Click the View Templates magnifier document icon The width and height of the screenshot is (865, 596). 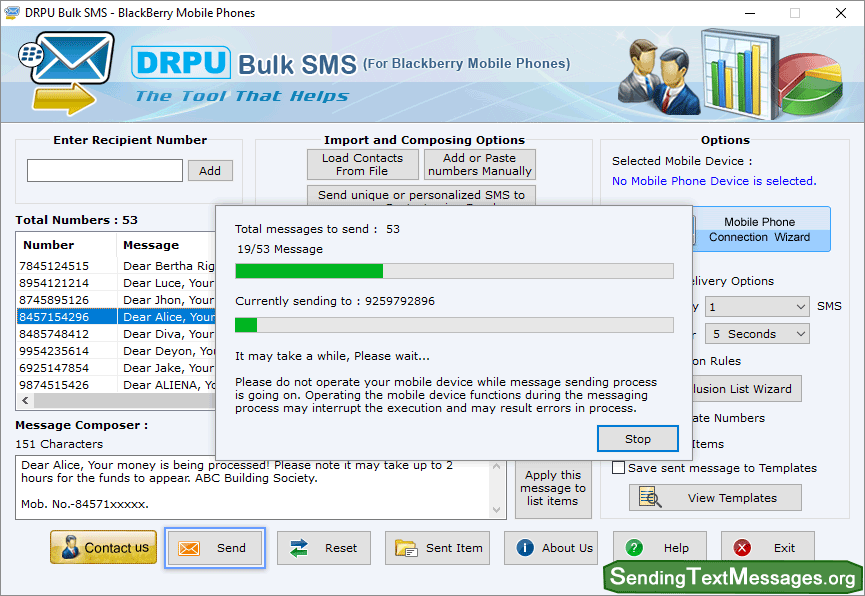click(x=650, y=497)
